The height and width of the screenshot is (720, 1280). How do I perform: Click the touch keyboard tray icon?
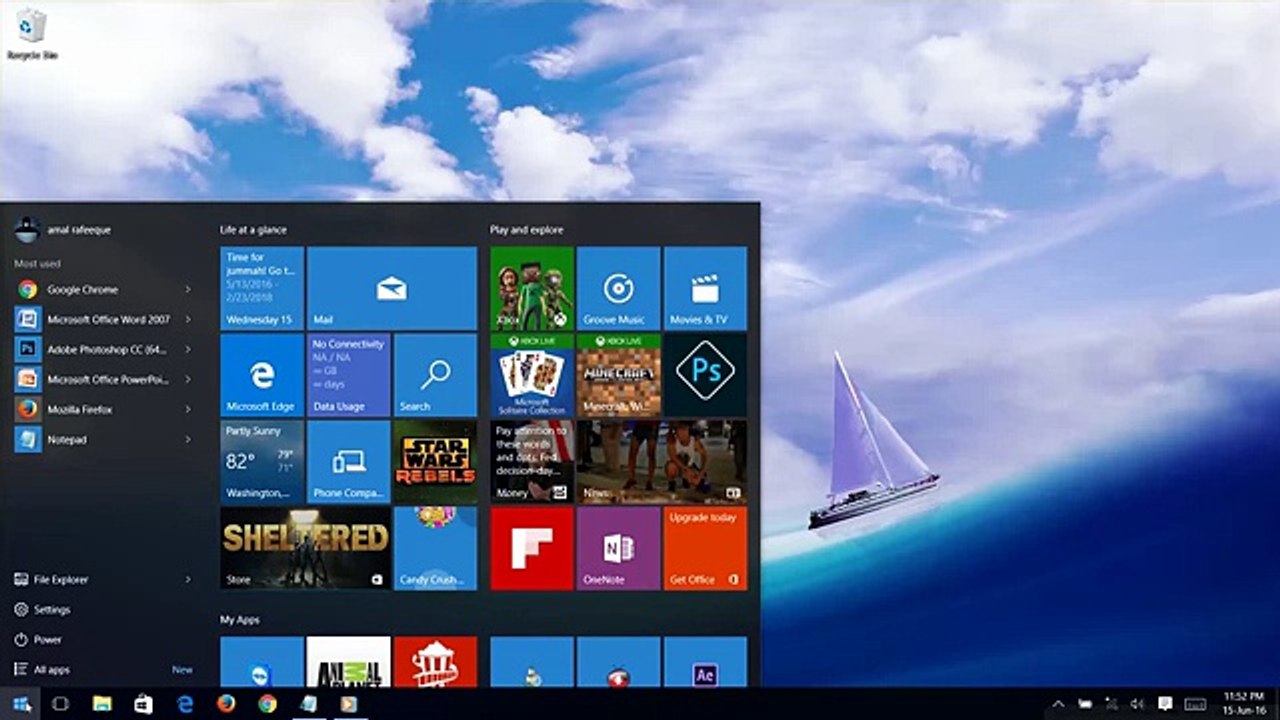(1195, 704)
